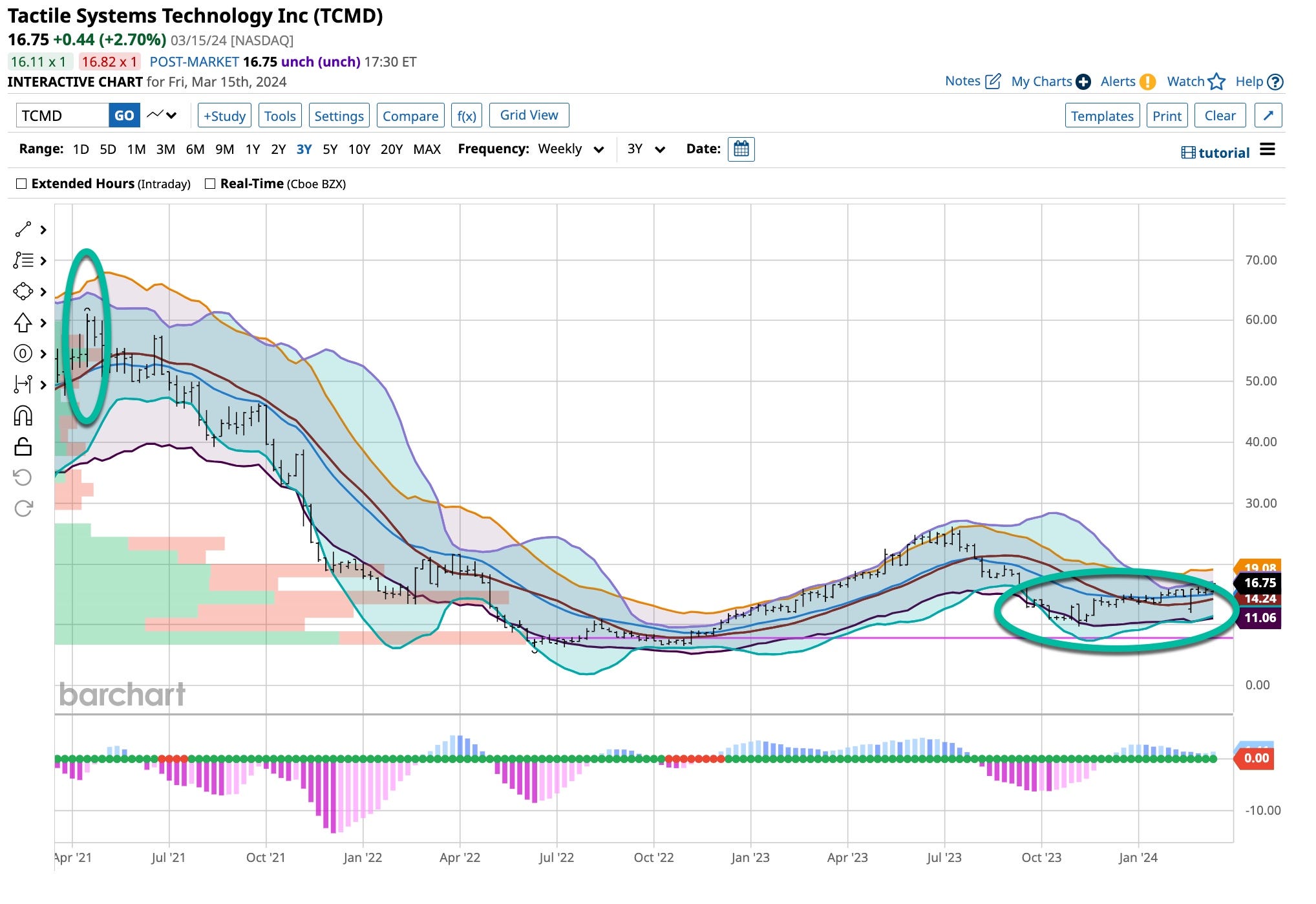Viewport: 1316px width, 904px height.
Task: Click the Clear button
Action: (1220, 116)
